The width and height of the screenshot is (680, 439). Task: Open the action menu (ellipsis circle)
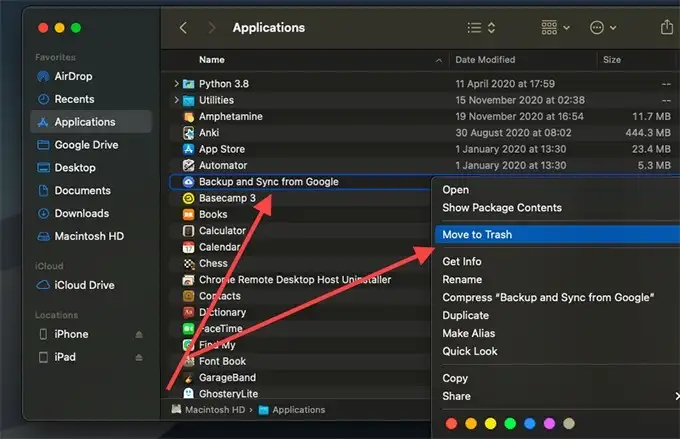pyautogui.click(x=603, y=28)
